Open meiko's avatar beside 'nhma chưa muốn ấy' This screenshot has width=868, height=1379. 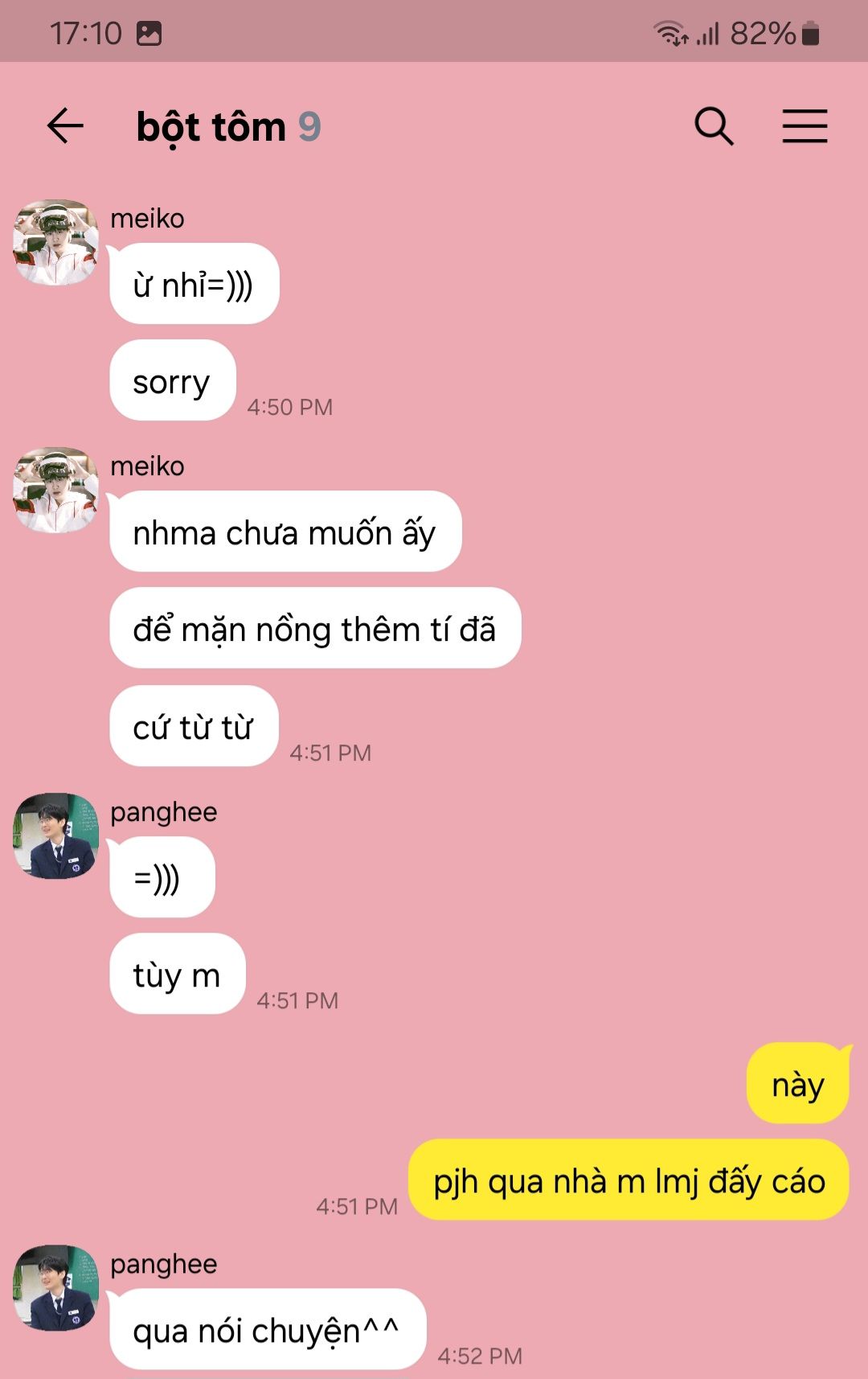pyautogui.click(x=55, y=490)
